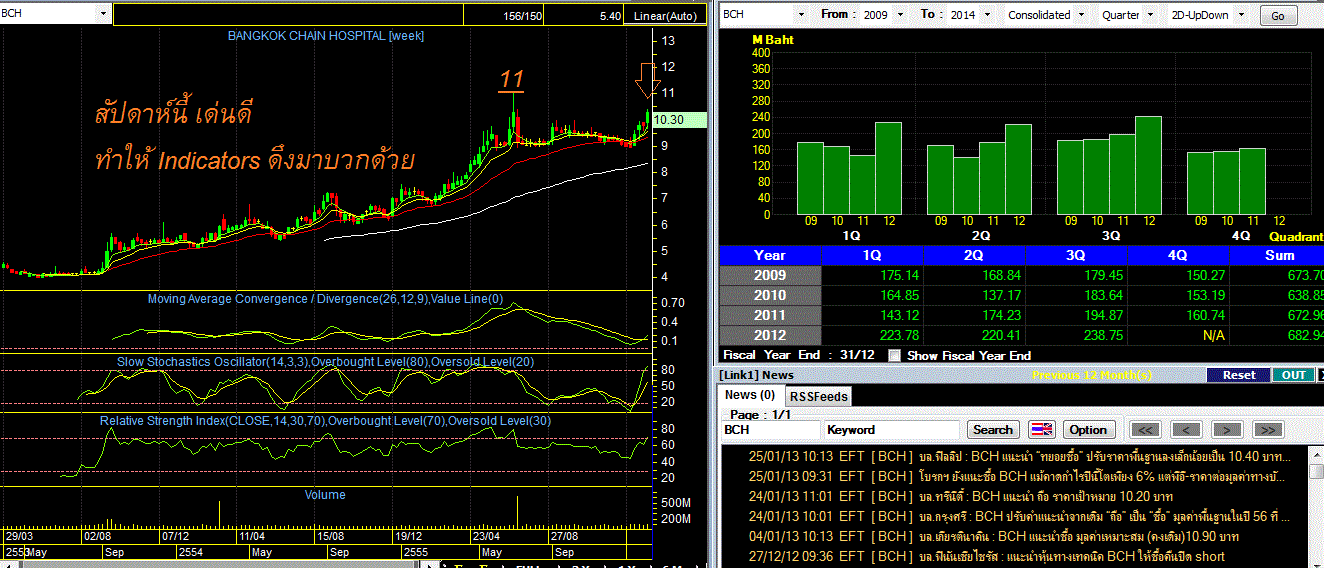The height and width of the screenshot is (568, 1324).
Task: Select the News (0) tab
Action: pos(750,395)
